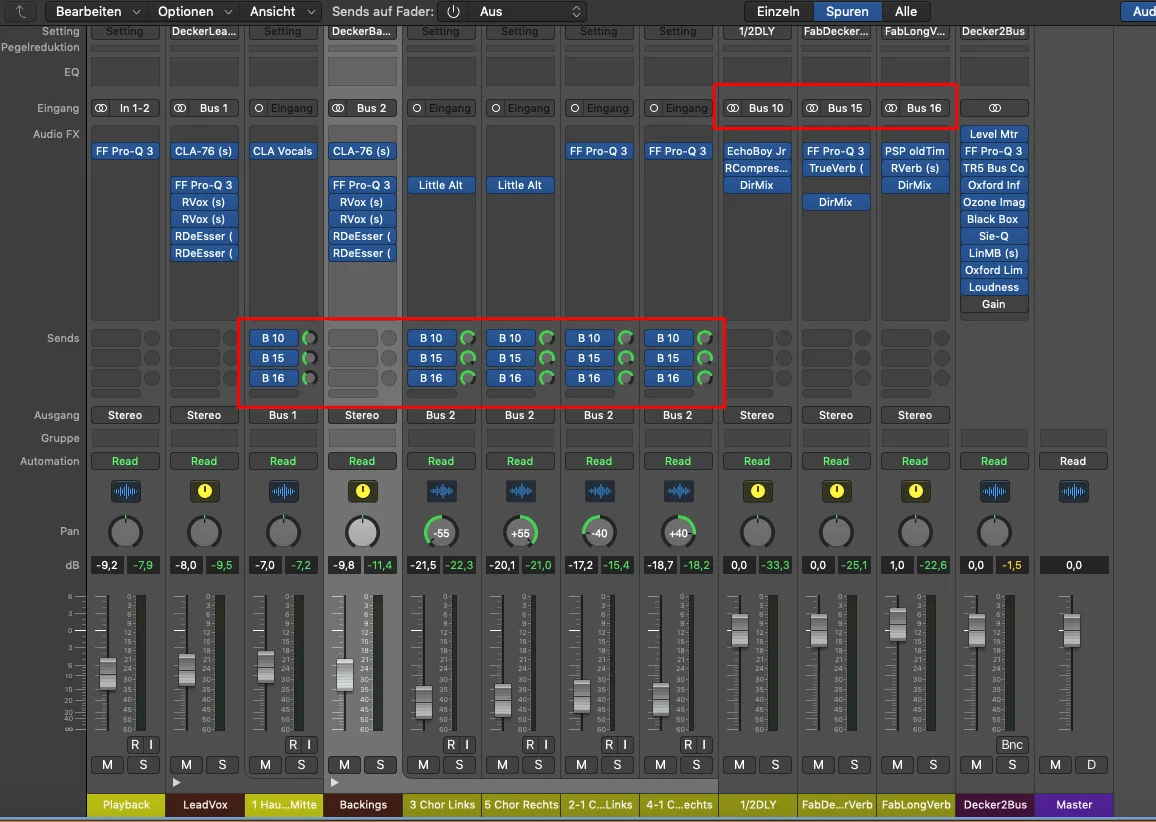Click the Decker2Bus channel waveform icon
Image resolution: width=1156 pixels, height=822 pixels.
(x=994, y=491)
